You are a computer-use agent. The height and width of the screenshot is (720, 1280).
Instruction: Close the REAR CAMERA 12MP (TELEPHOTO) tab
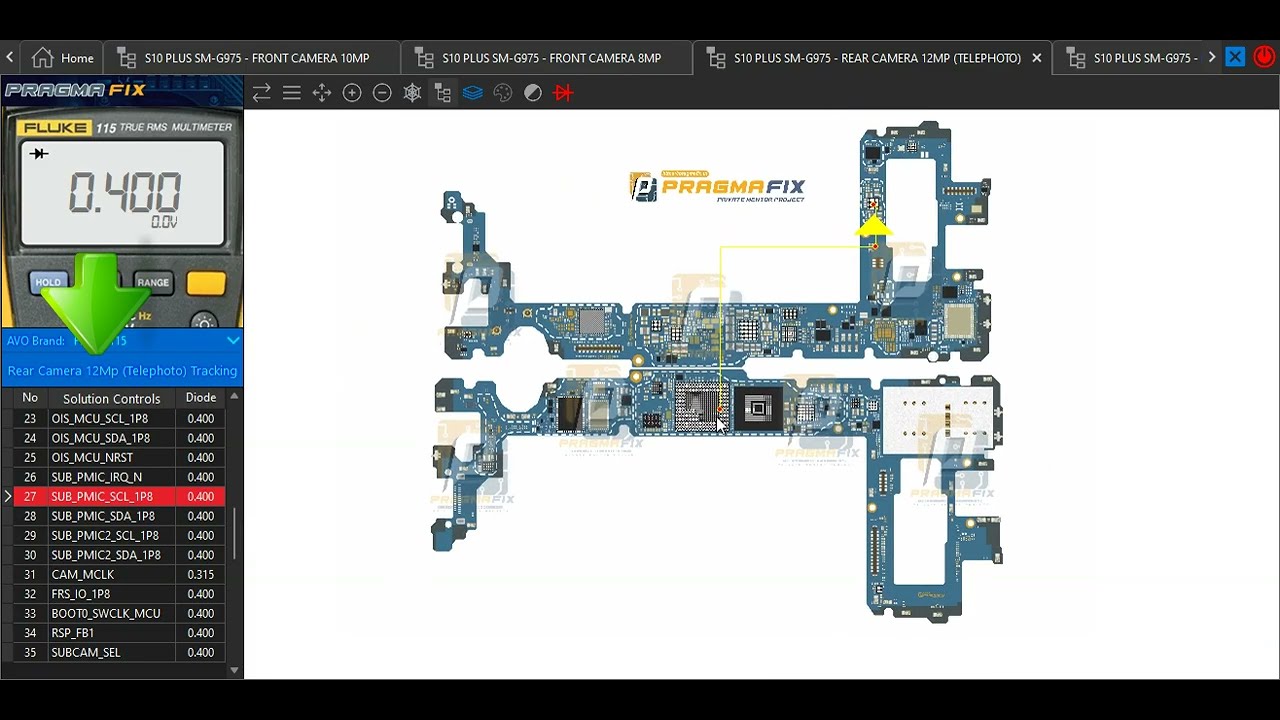click(1037, 58)
